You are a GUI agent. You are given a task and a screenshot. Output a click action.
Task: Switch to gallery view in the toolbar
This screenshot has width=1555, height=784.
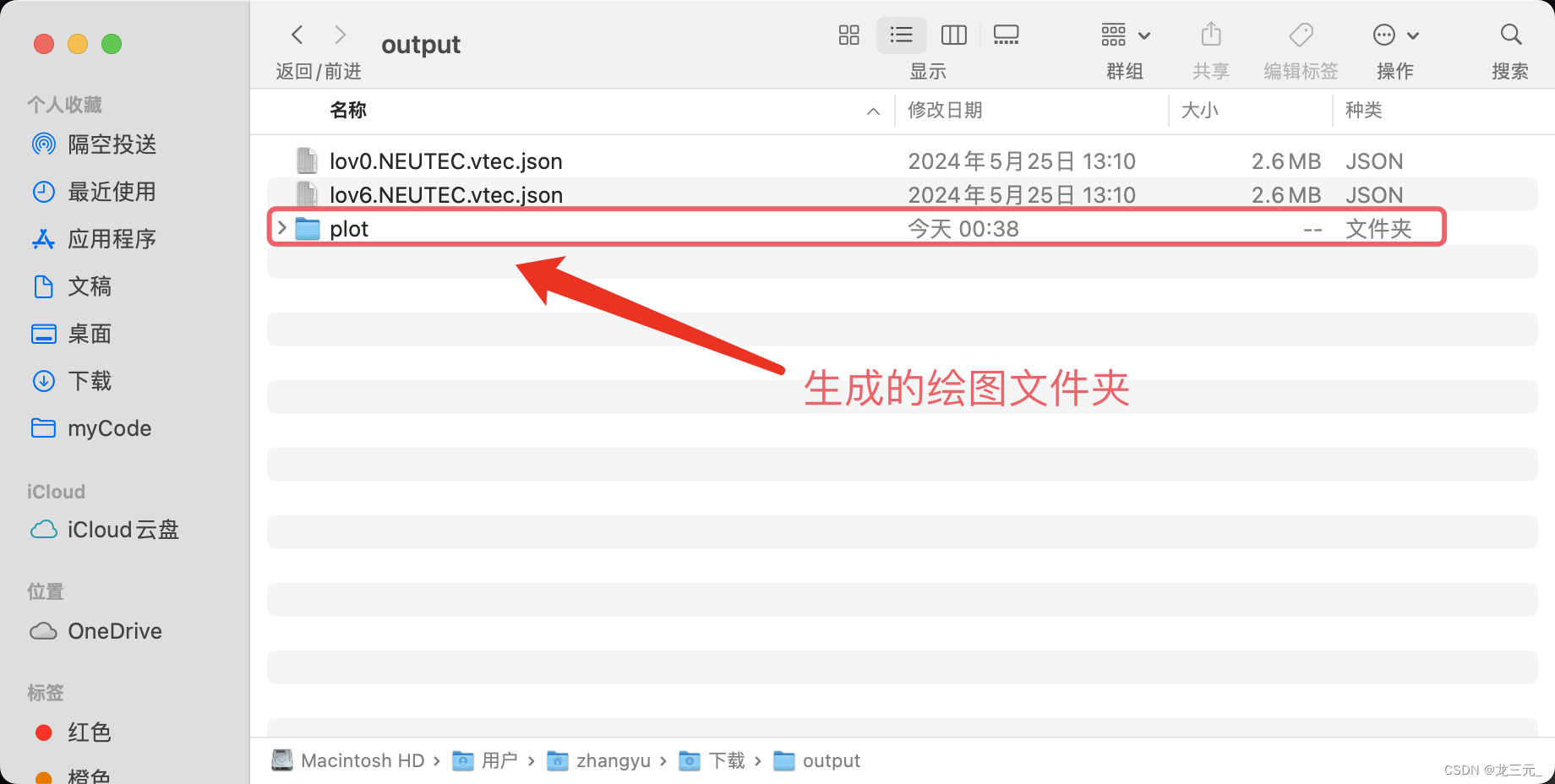coord(1006,35)
